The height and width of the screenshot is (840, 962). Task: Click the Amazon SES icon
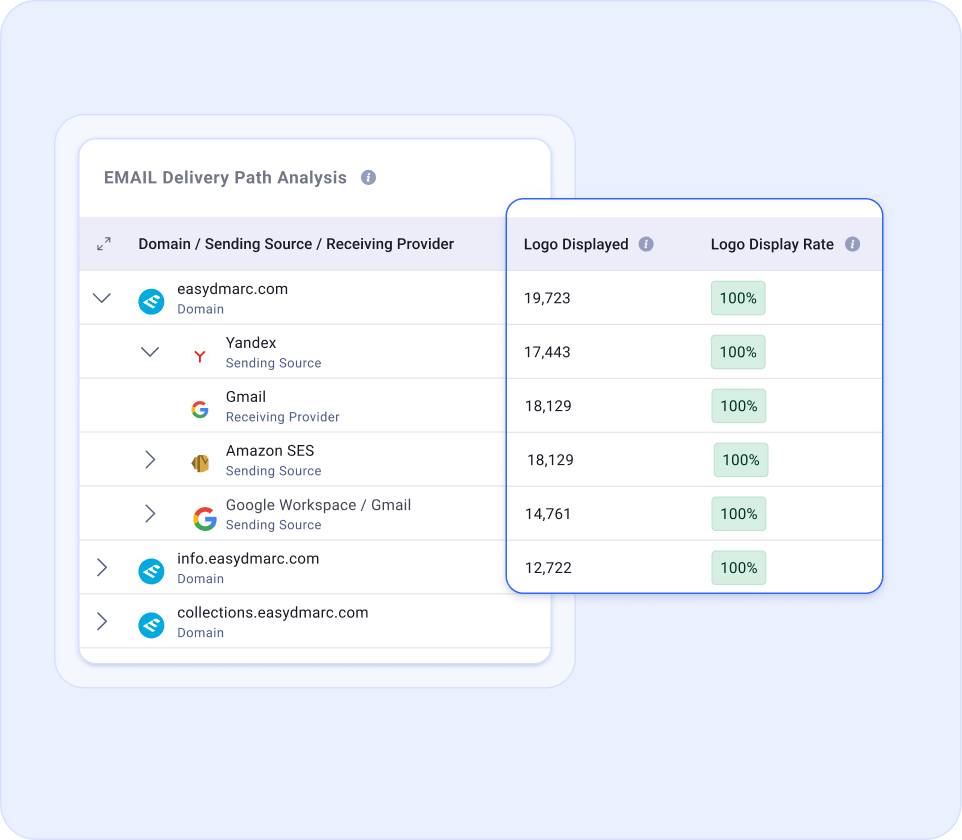200,463
